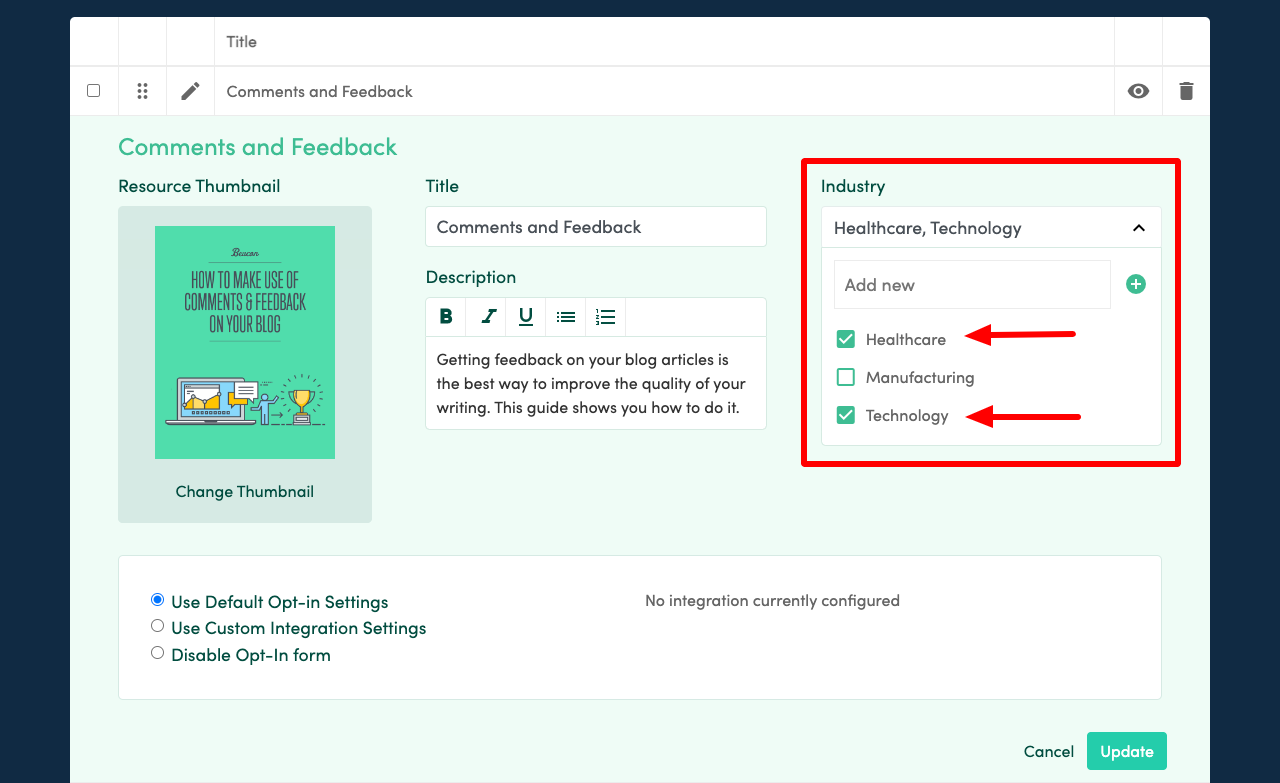Viewport: 1280px width, 783px height.
Task: Grab the drag handle for Comments and Feedback
Action: tap(142, 90)
